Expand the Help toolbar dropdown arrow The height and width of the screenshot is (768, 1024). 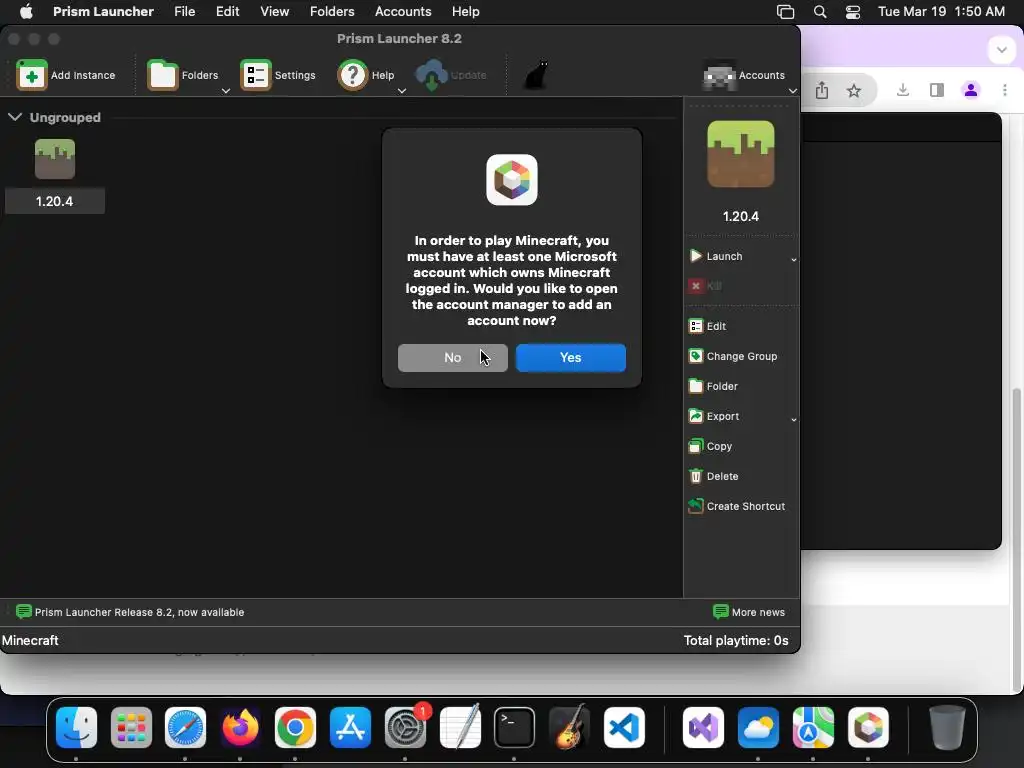coord(402,91)
